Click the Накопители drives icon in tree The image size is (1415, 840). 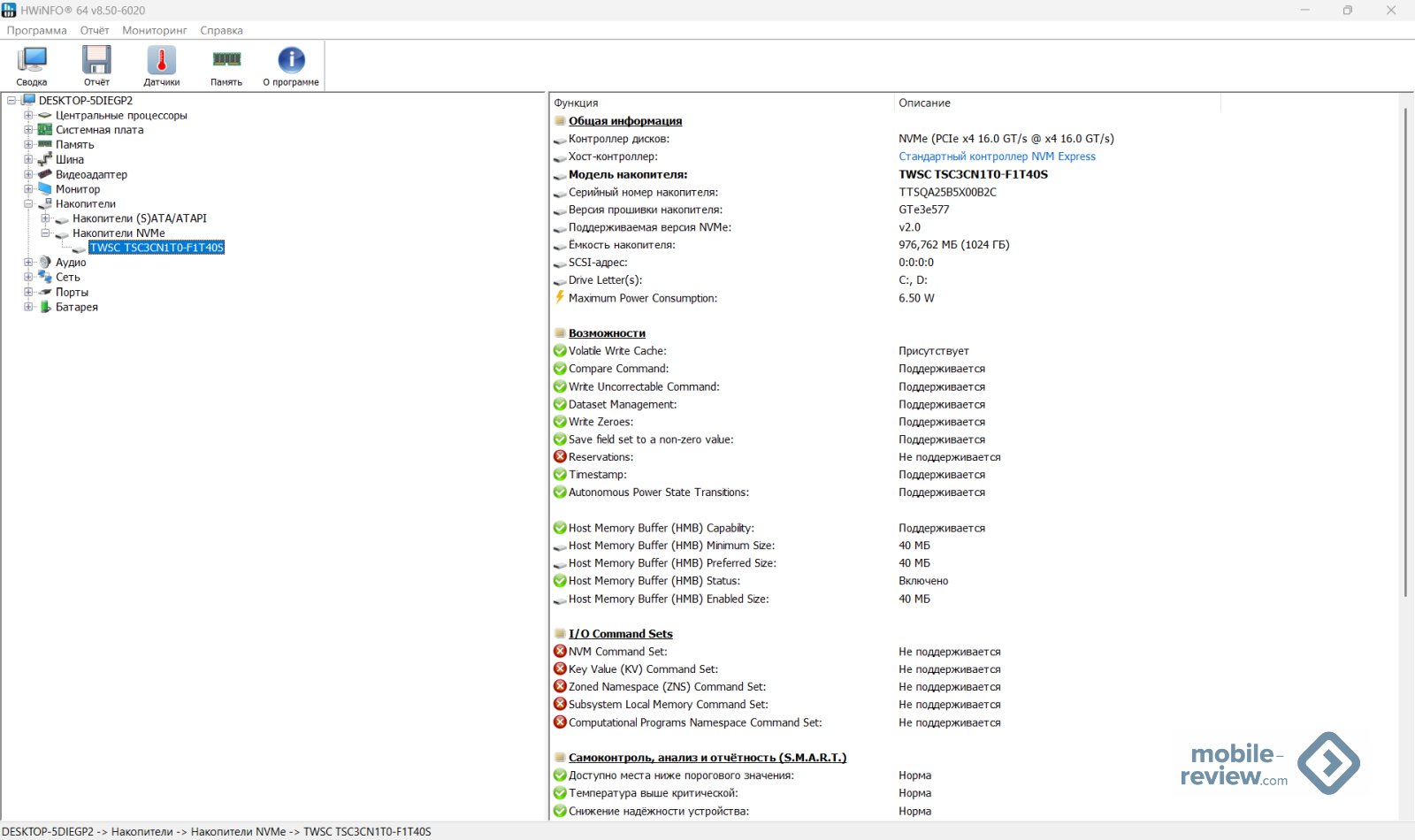45,203
